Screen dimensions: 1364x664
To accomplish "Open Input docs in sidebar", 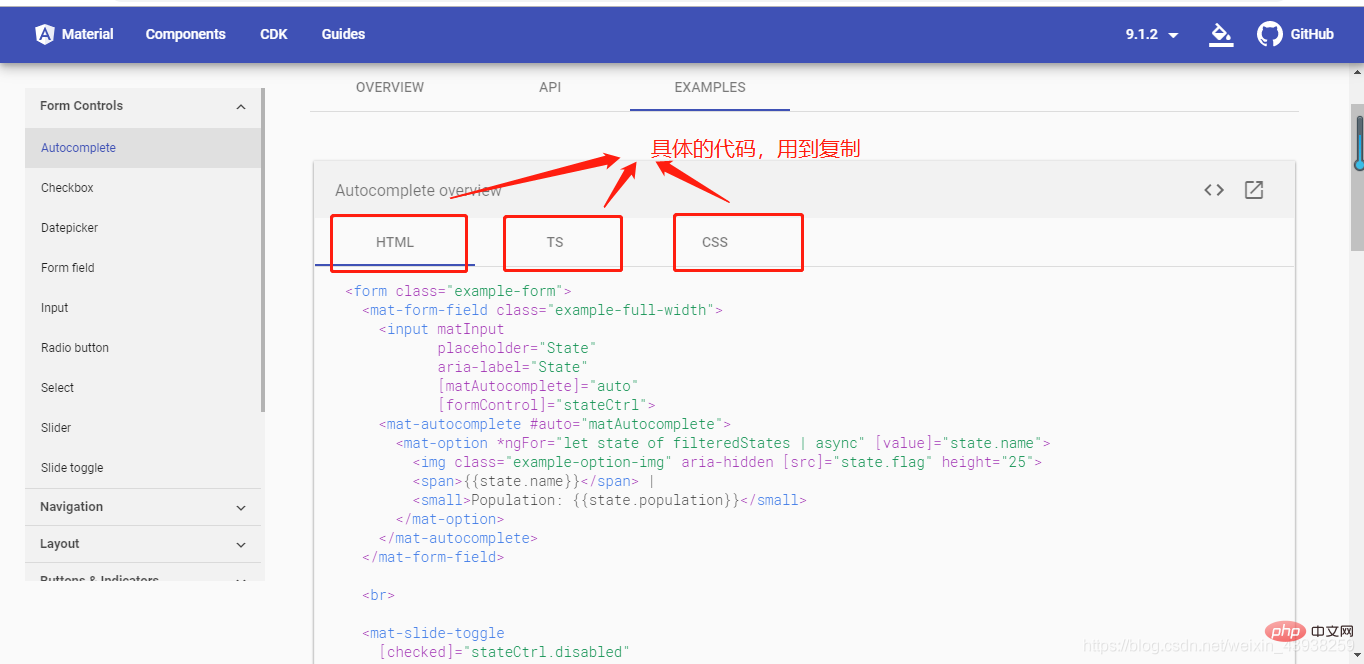I will click(143, 308).
